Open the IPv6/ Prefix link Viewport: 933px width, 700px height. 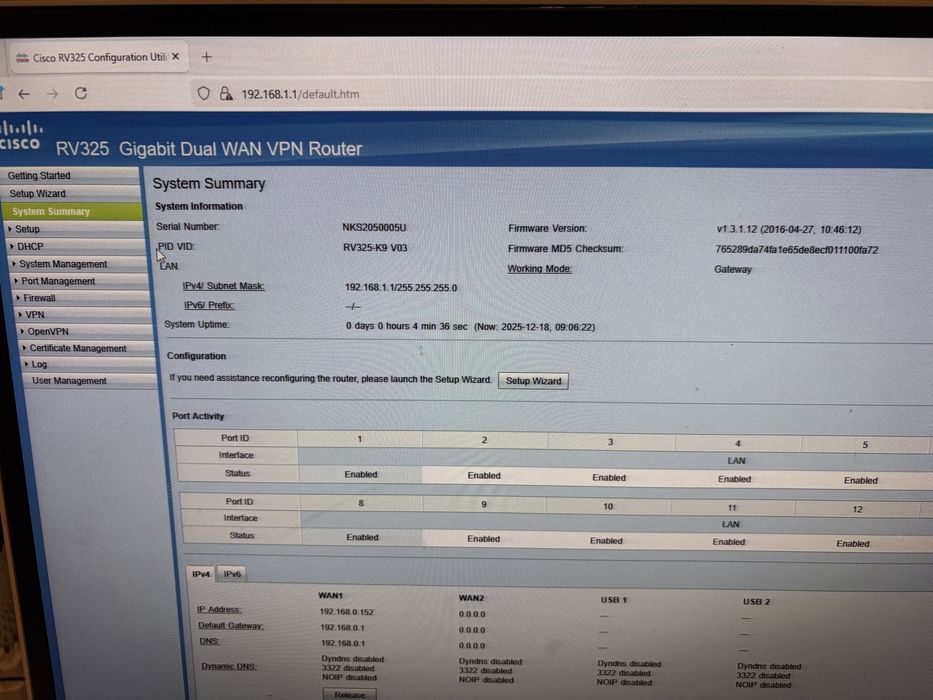(209, 305)
